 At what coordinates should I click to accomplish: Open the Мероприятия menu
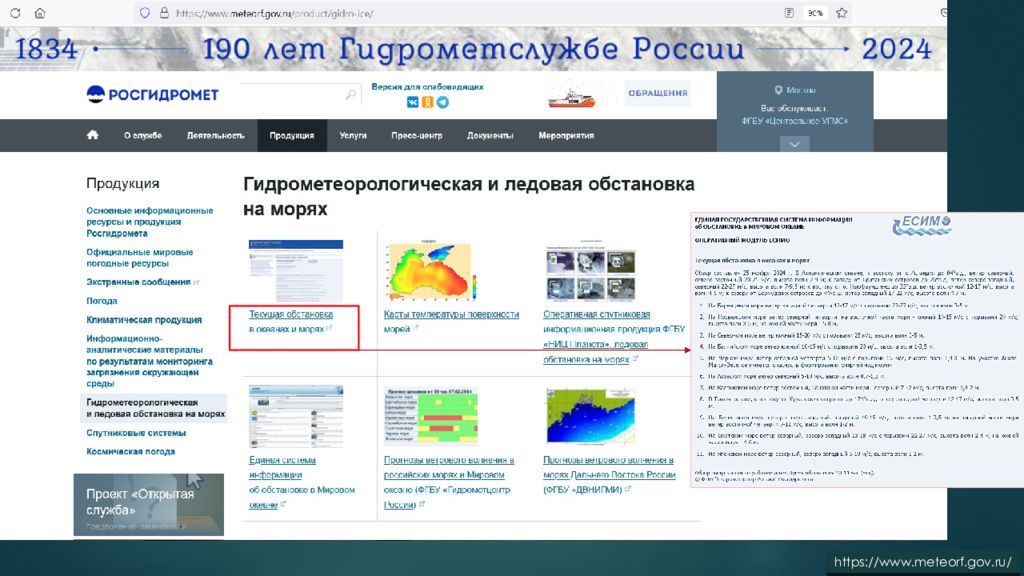click(x=566, y=136)
